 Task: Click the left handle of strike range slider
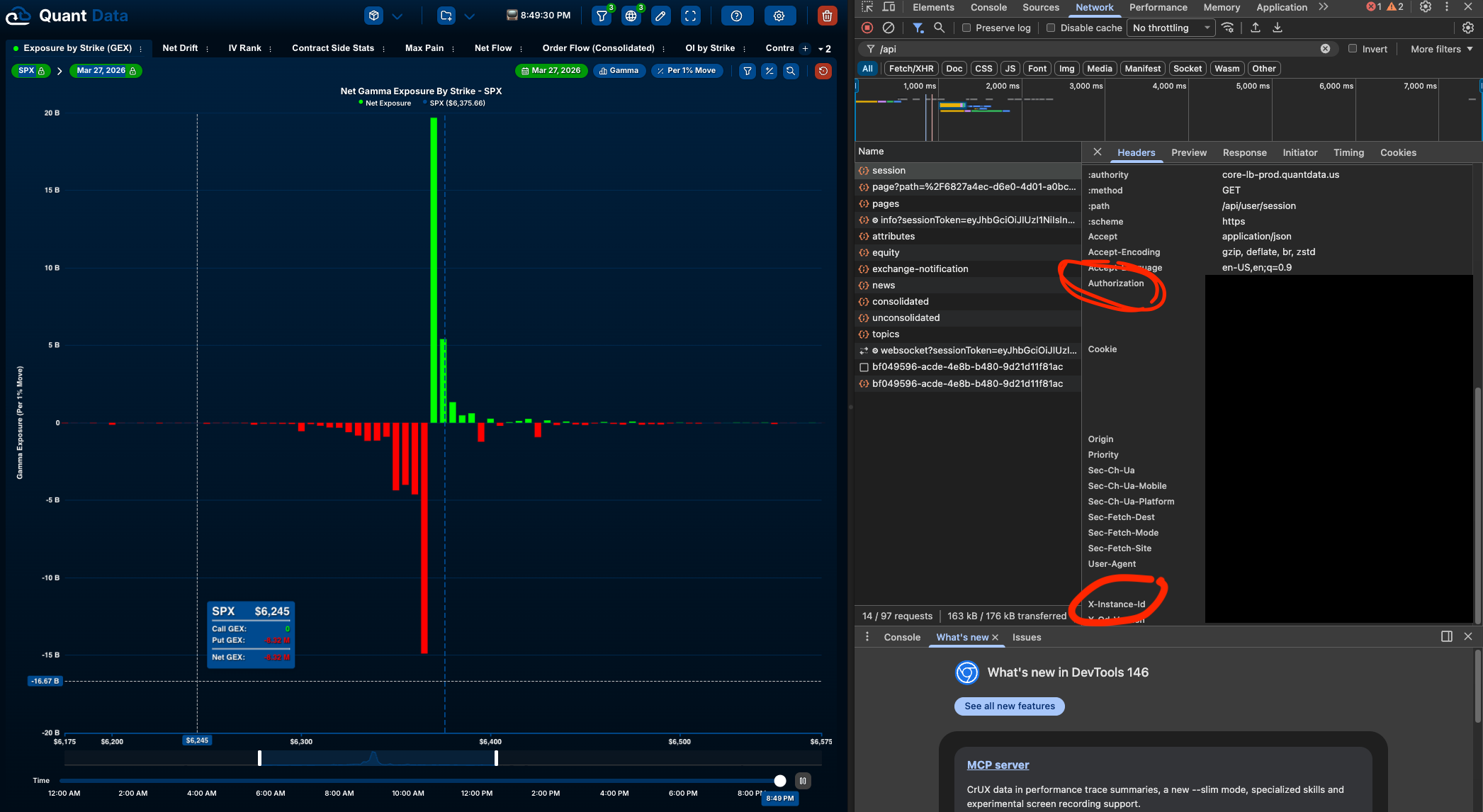tap(259, 758)
